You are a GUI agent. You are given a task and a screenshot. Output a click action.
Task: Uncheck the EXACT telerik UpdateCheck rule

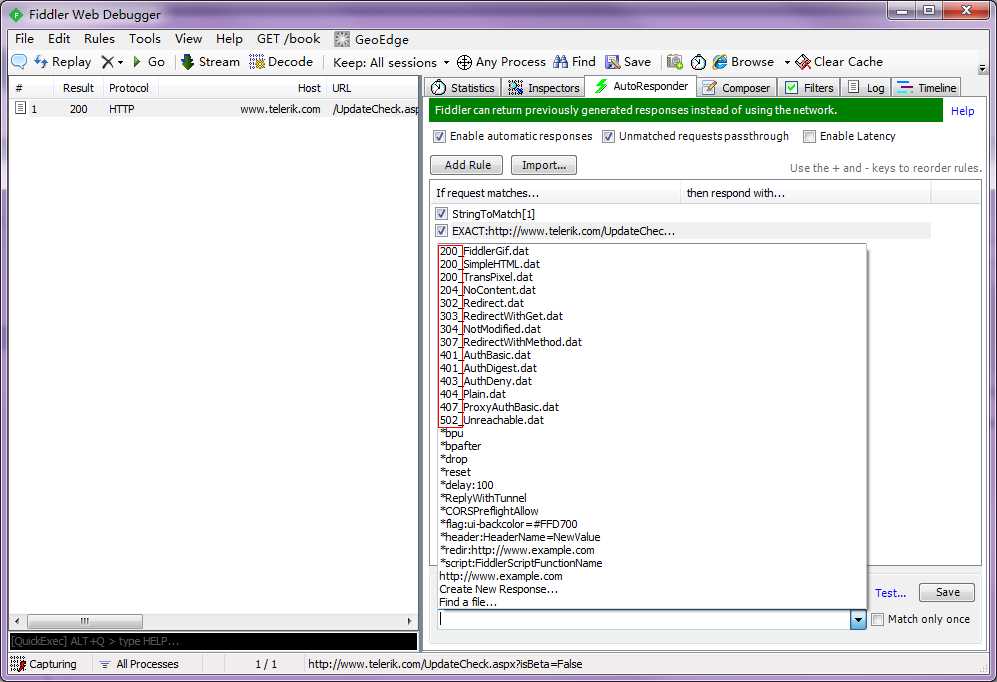[441, 231]
